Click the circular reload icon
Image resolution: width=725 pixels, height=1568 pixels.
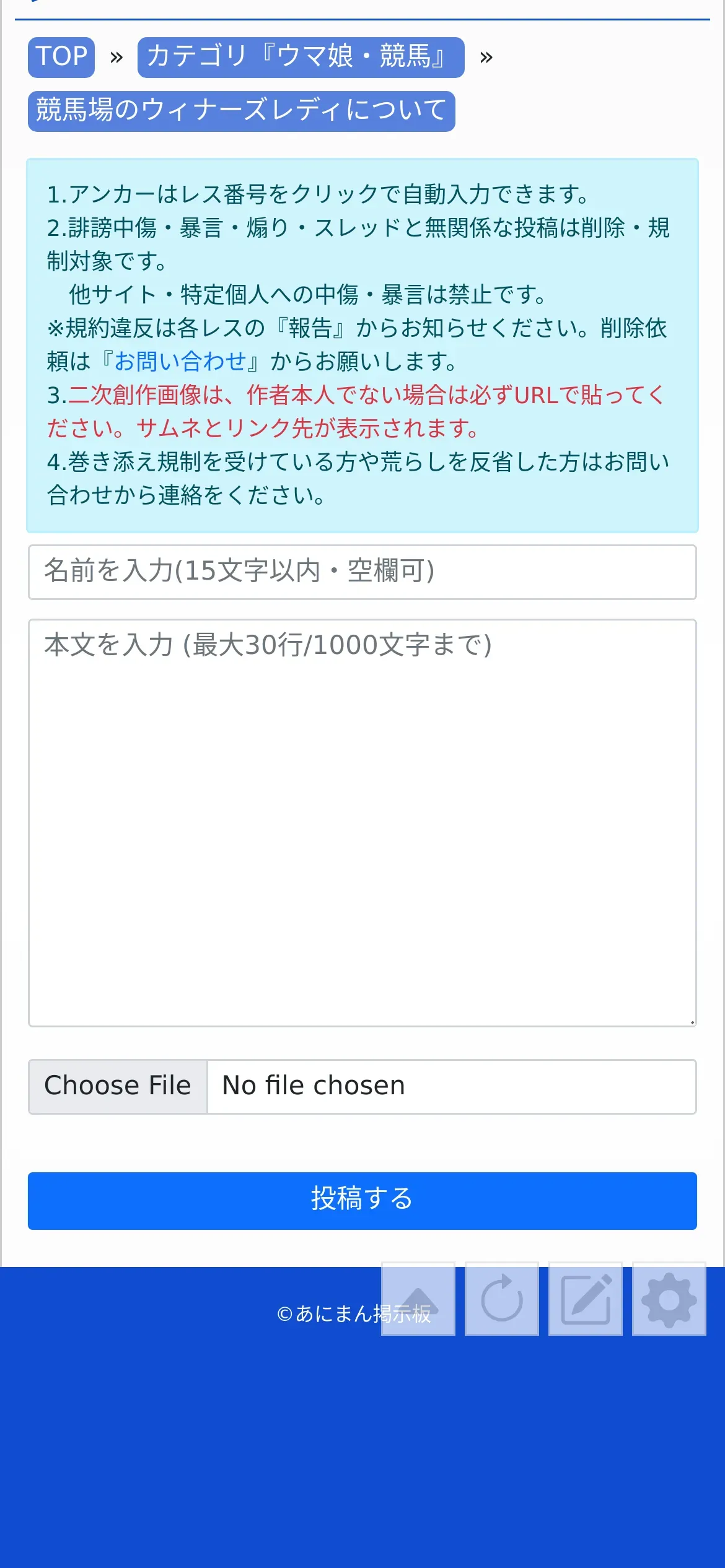click(x=502, y=1299)
